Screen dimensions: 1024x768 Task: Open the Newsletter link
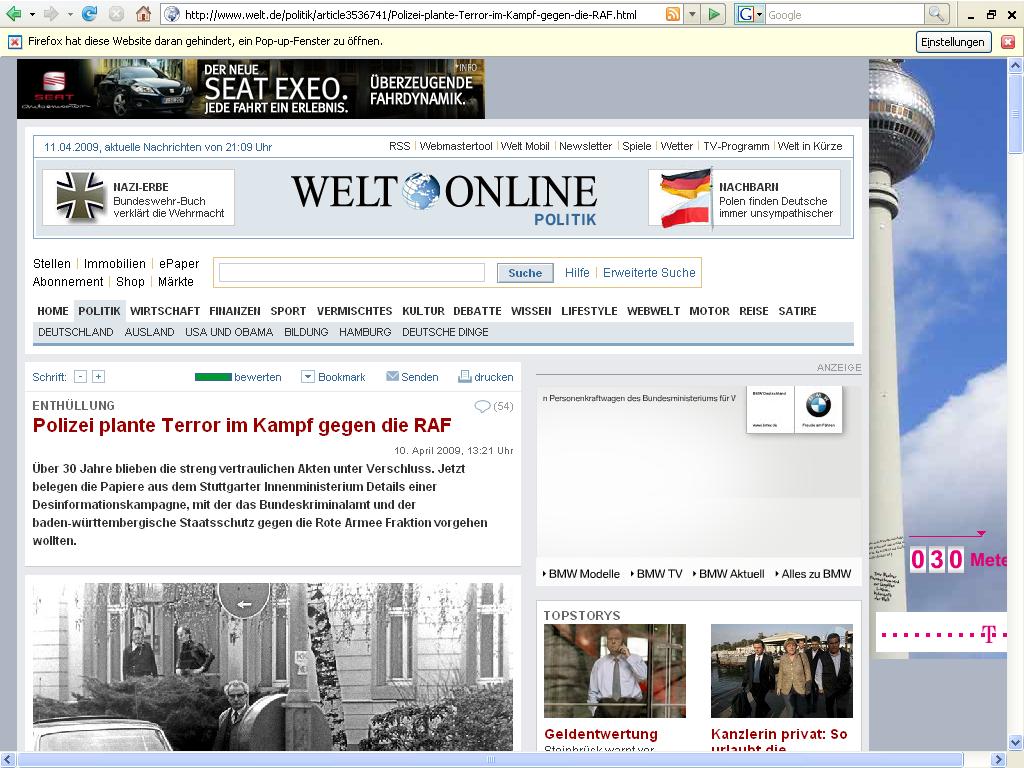click(x=585, y=146)
